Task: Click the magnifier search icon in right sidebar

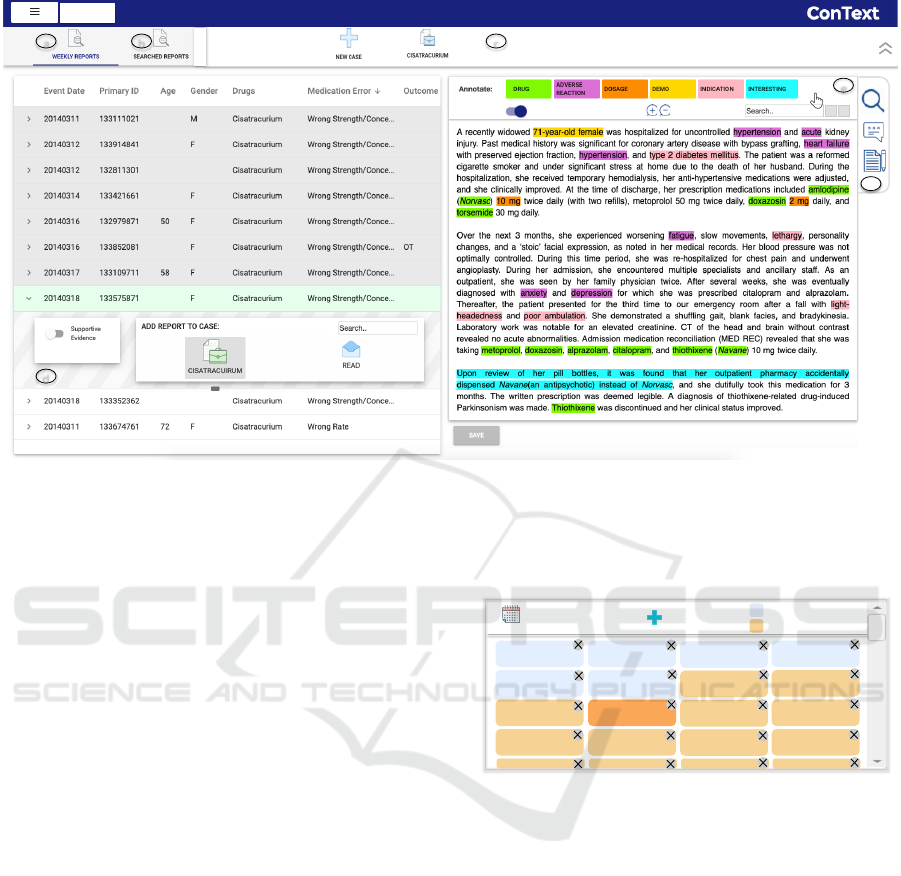Action: point(872,100)
